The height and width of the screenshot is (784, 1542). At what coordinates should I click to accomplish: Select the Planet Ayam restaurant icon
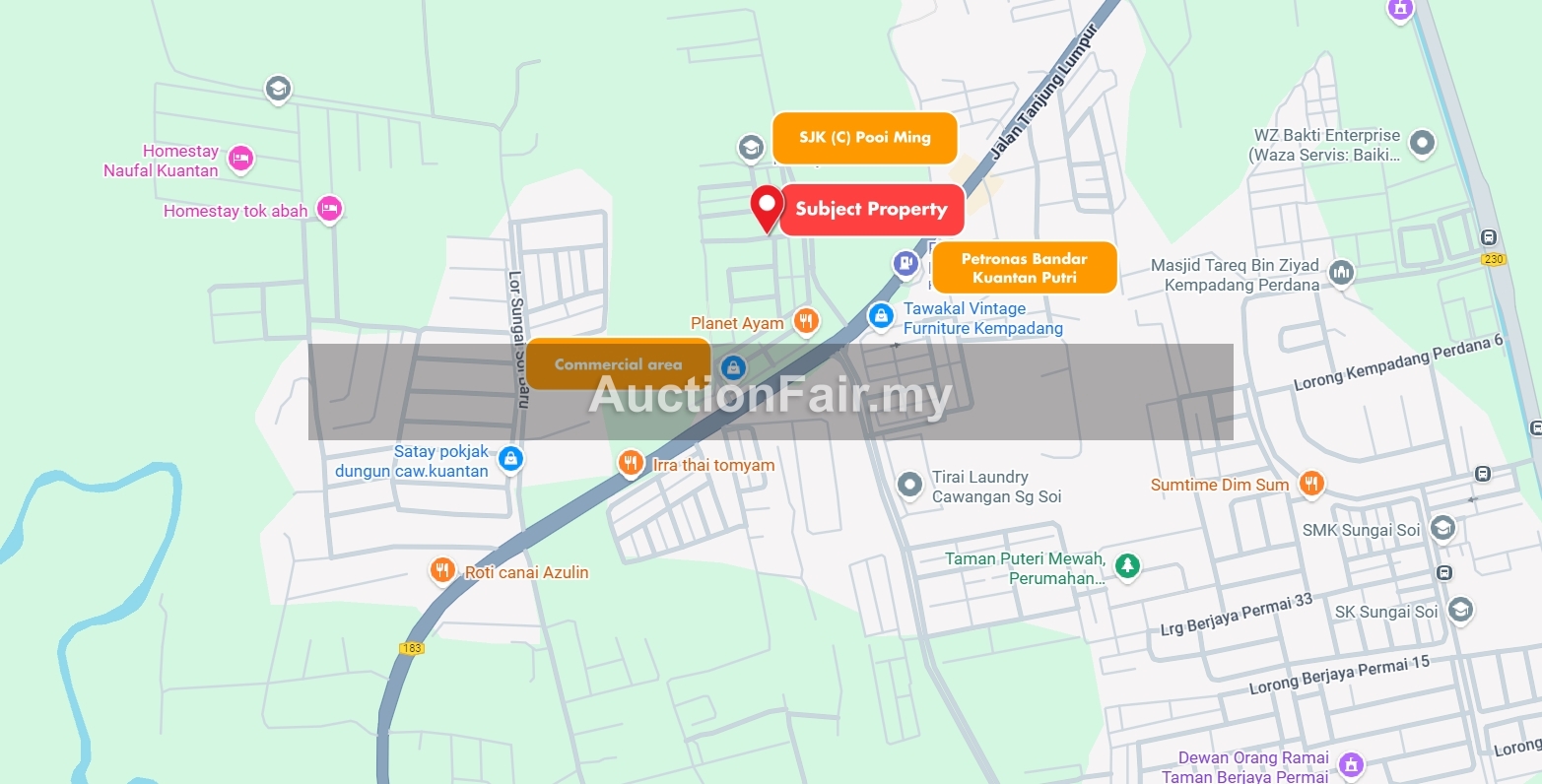(x=806, y=321)
